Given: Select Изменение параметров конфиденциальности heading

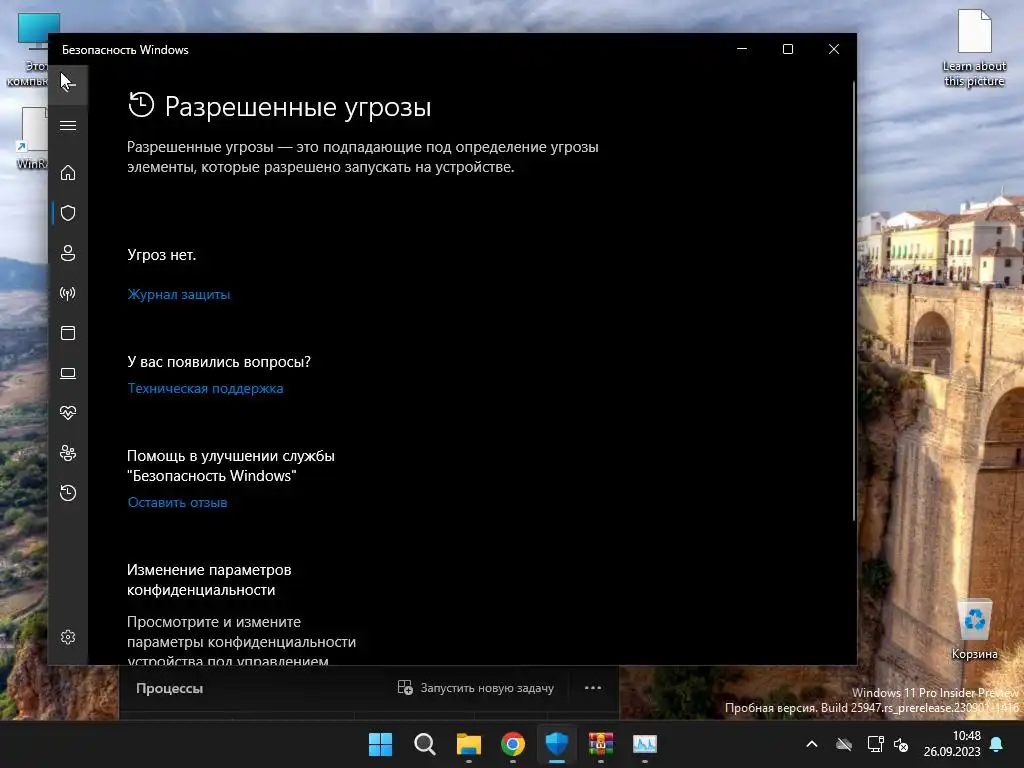Looking at the screenshot, I should click(x=209, y=580).
